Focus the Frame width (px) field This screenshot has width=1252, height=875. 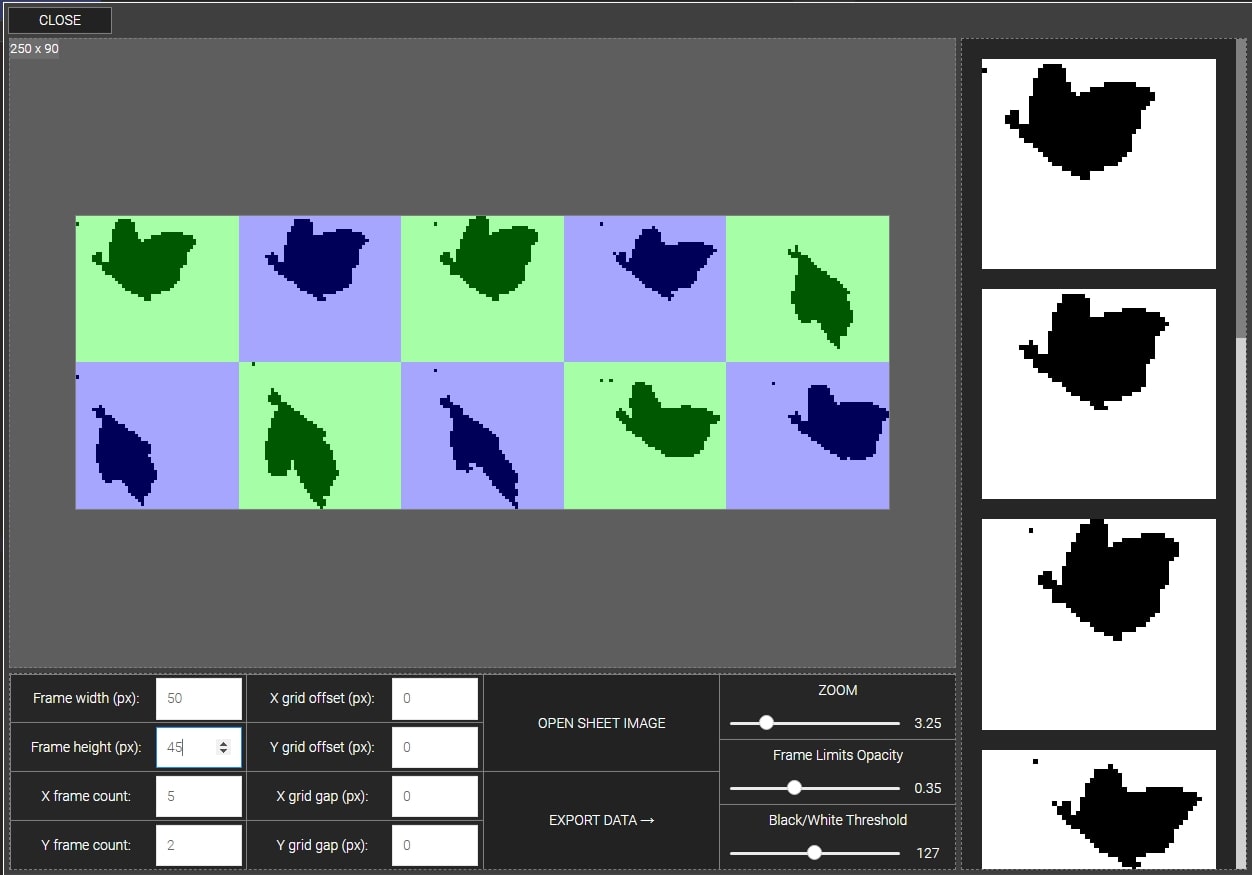pos(198,698)
